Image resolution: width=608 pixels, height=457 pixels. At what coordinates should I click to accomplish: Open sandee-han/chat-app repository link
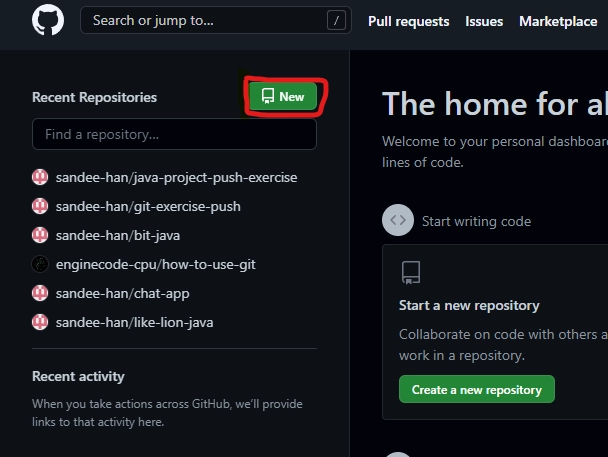pyautogui.click(x=122, y=293)
